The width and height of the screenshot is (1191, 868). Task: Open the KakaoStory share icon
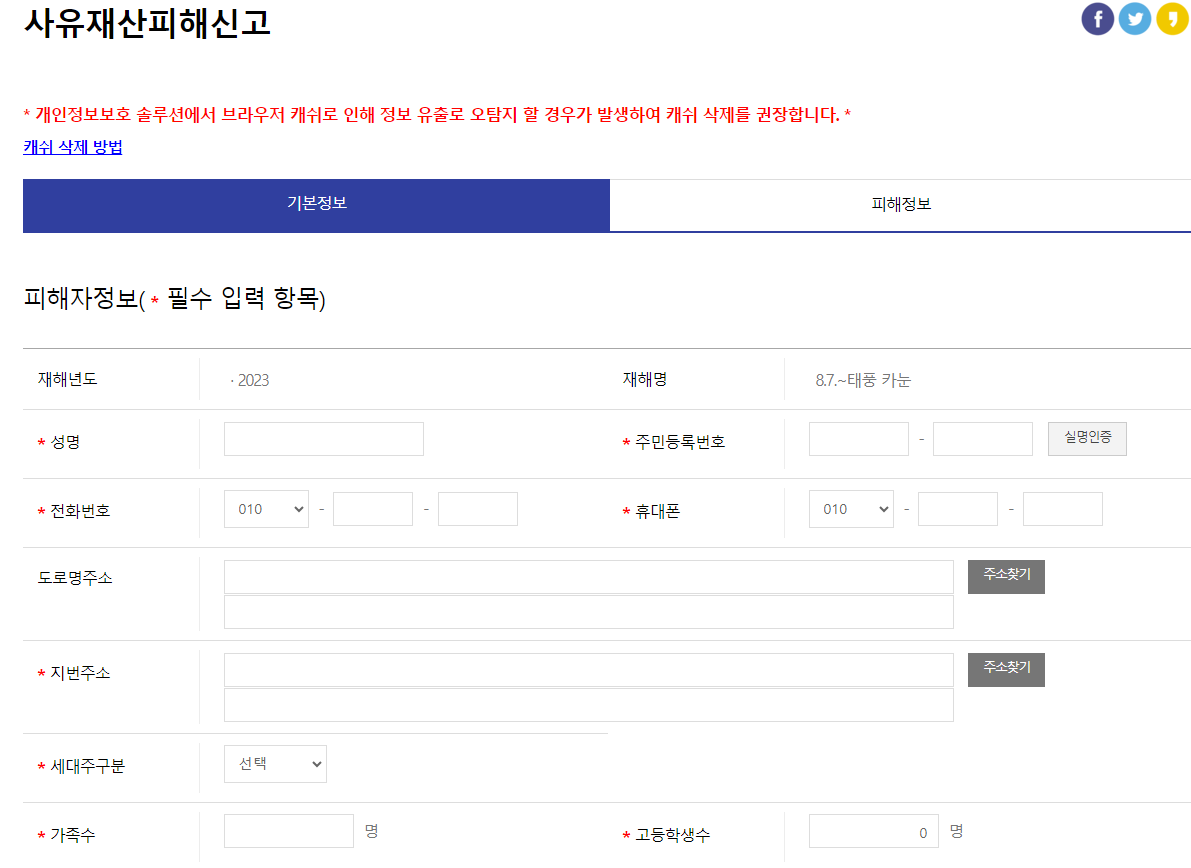point(1171,18)
